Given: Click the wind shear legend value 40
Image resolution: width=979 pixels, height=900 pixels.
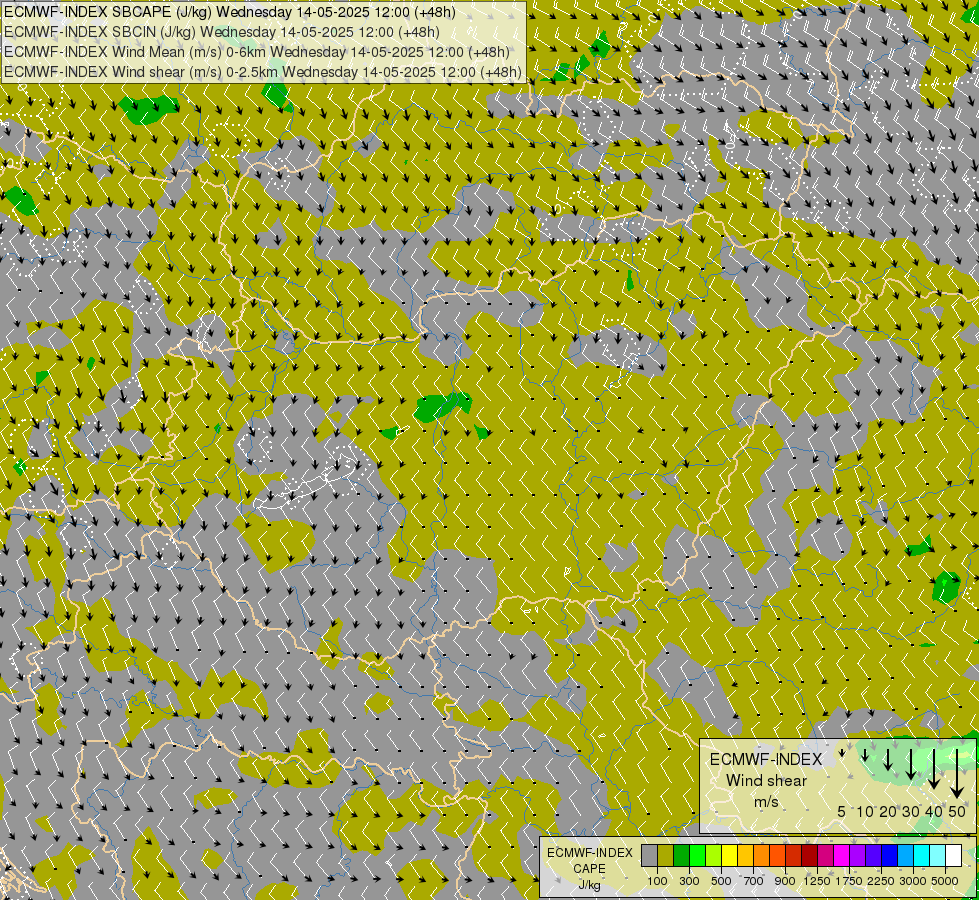Looking at the screenshot, I should [934, 811].
